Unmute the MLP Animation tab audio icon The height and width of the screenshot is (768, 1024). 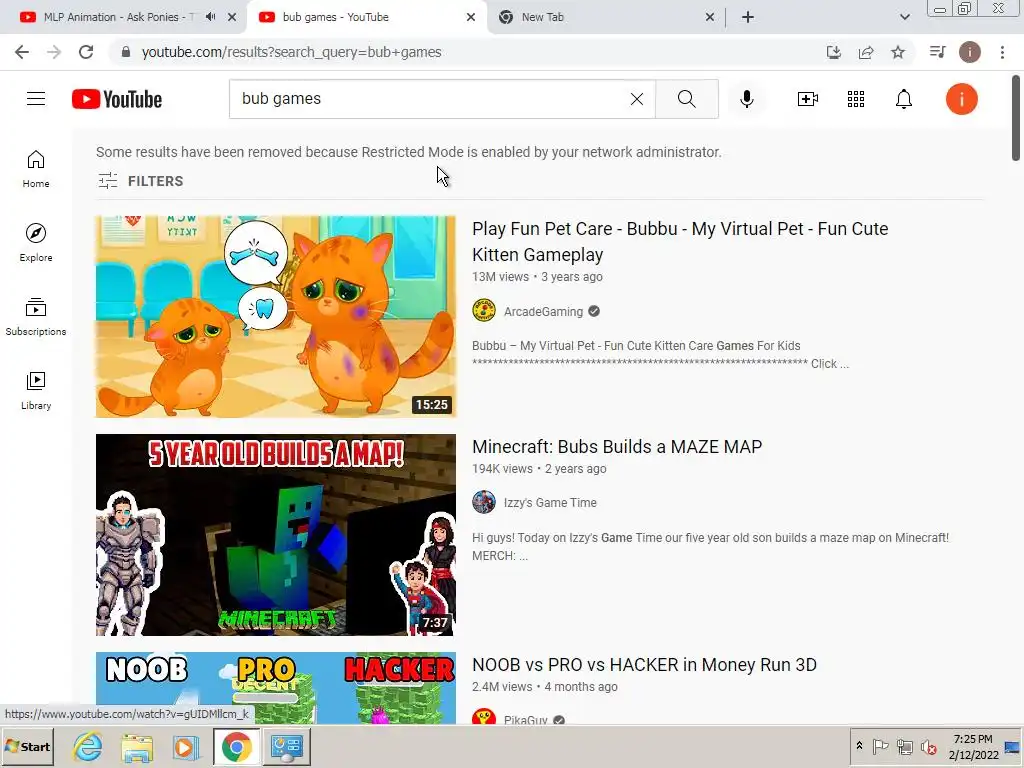click(x=210, y=17)
